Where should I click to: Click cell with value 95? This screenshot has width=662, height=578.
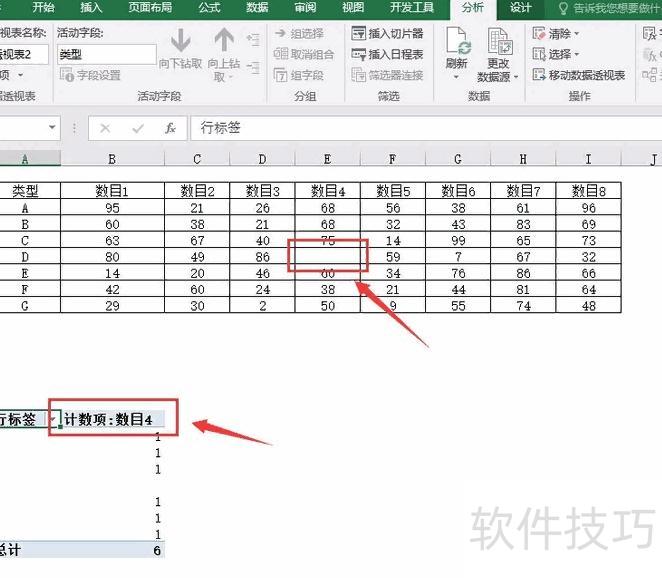112,208
